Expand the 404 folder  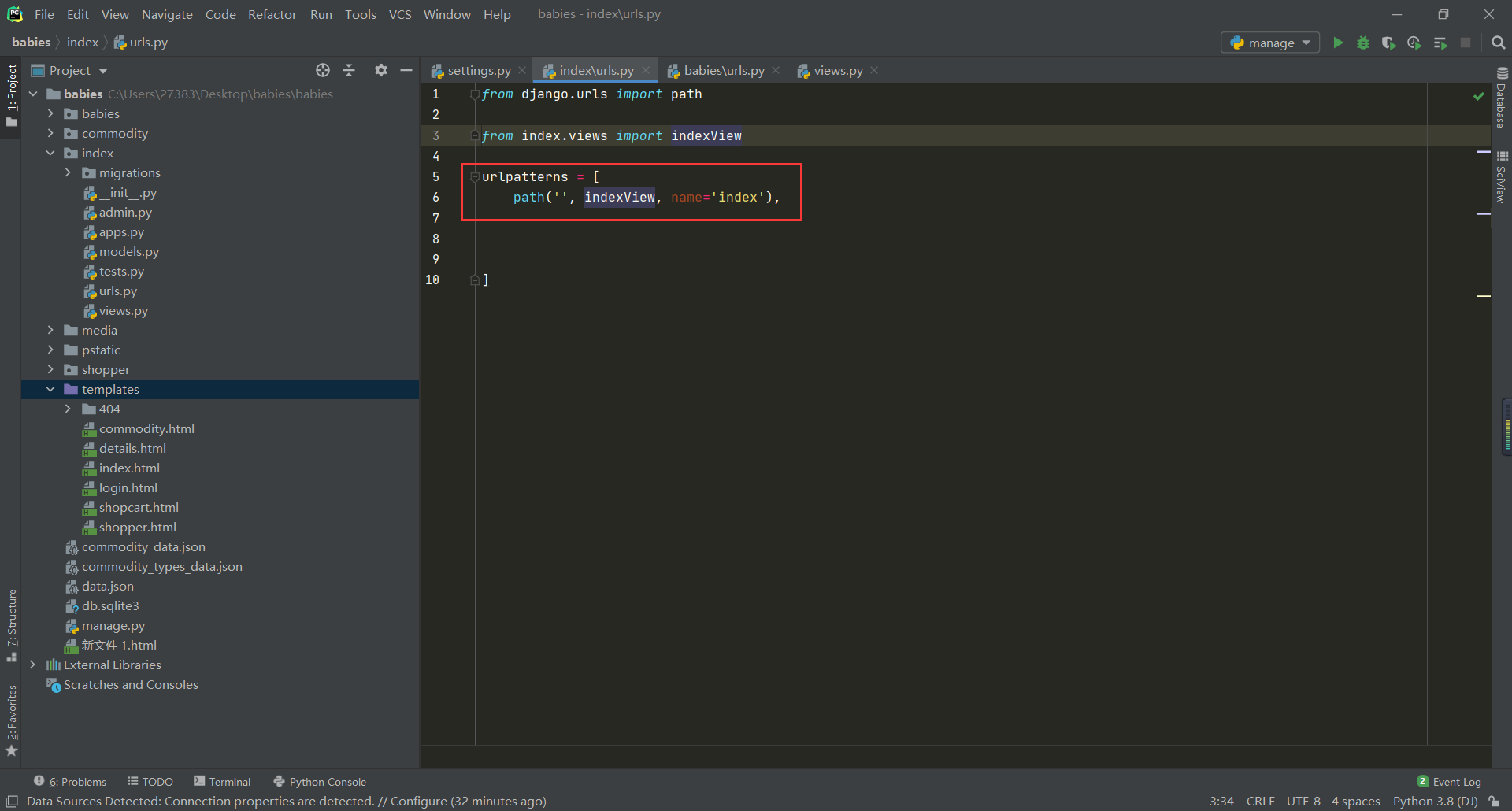(68, 409)
